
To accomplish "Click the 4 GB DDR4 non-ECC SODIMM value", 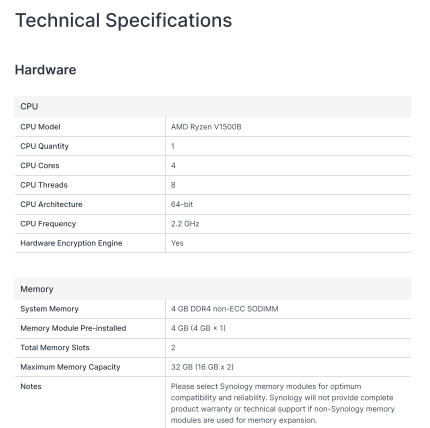I will (225, 309).
